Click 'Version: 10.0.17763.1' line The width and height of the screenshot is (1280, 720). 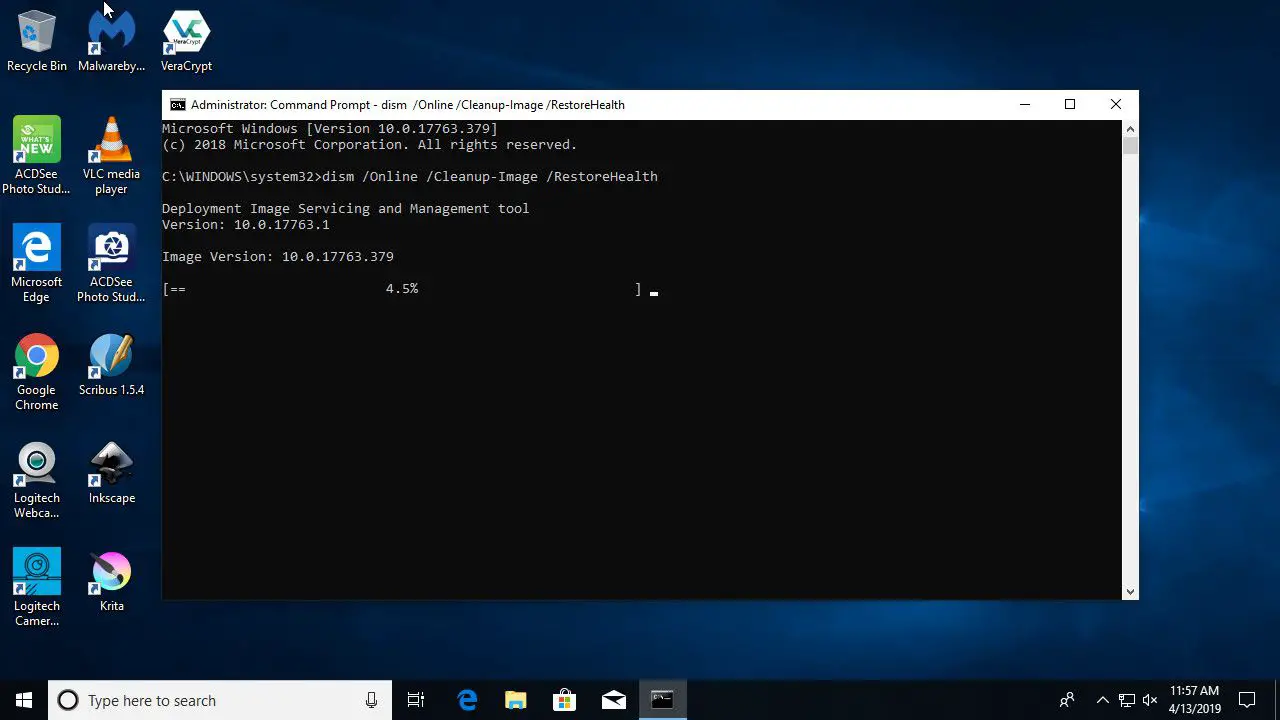(x=246, y=225)
